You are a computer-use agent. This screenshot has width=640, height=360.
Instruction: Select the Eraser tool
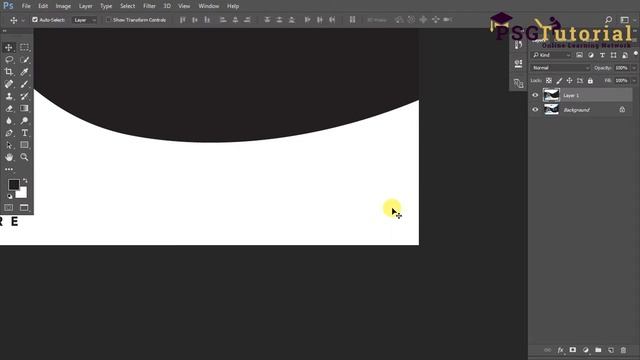[x=9, y=109]
